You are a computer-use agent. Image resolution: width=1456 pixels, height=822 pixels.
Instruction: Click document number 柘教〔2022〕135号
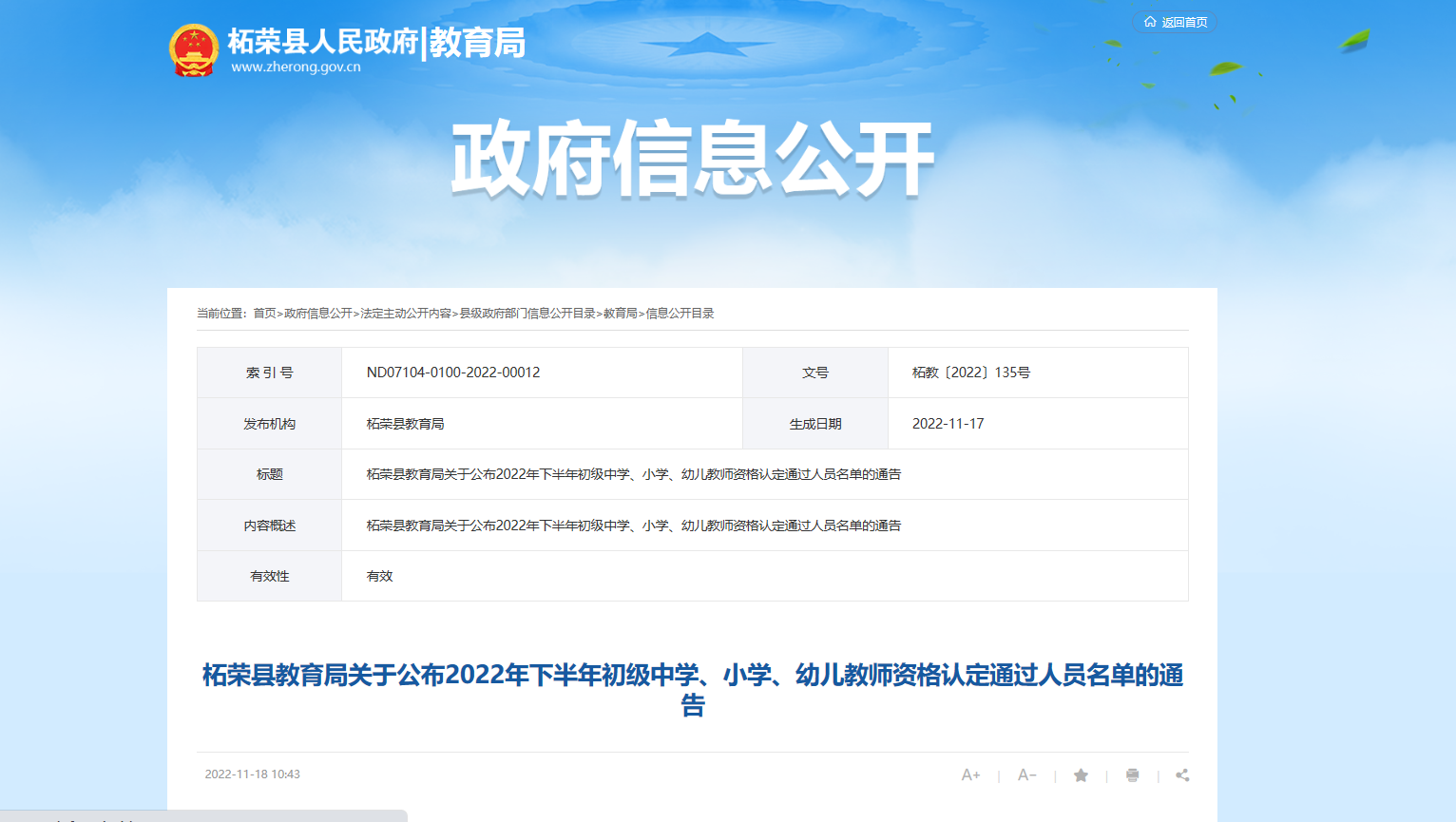[x=970, y=373]
